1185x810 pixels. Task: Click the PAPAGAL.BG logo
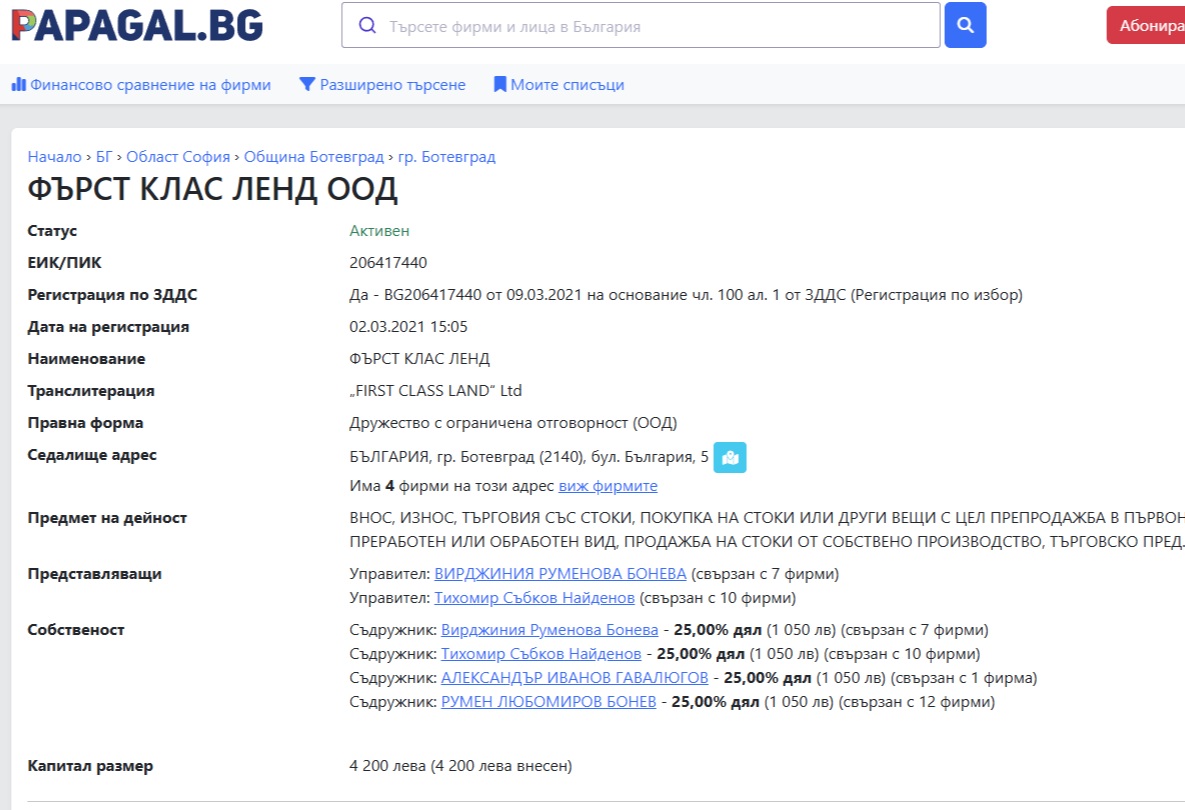(x=137, y=25)
